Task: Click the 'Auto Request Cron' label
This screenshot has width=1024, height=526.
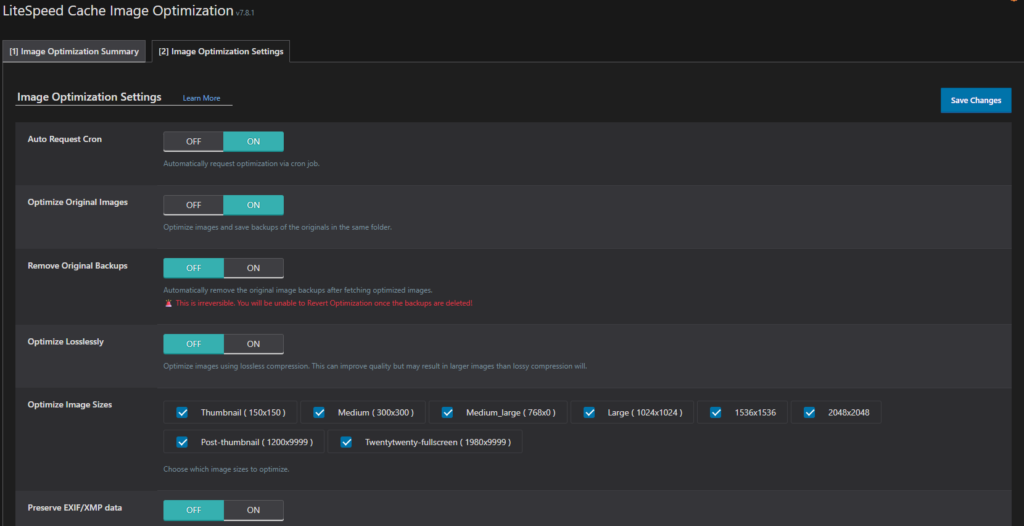Action: [65, 139]
